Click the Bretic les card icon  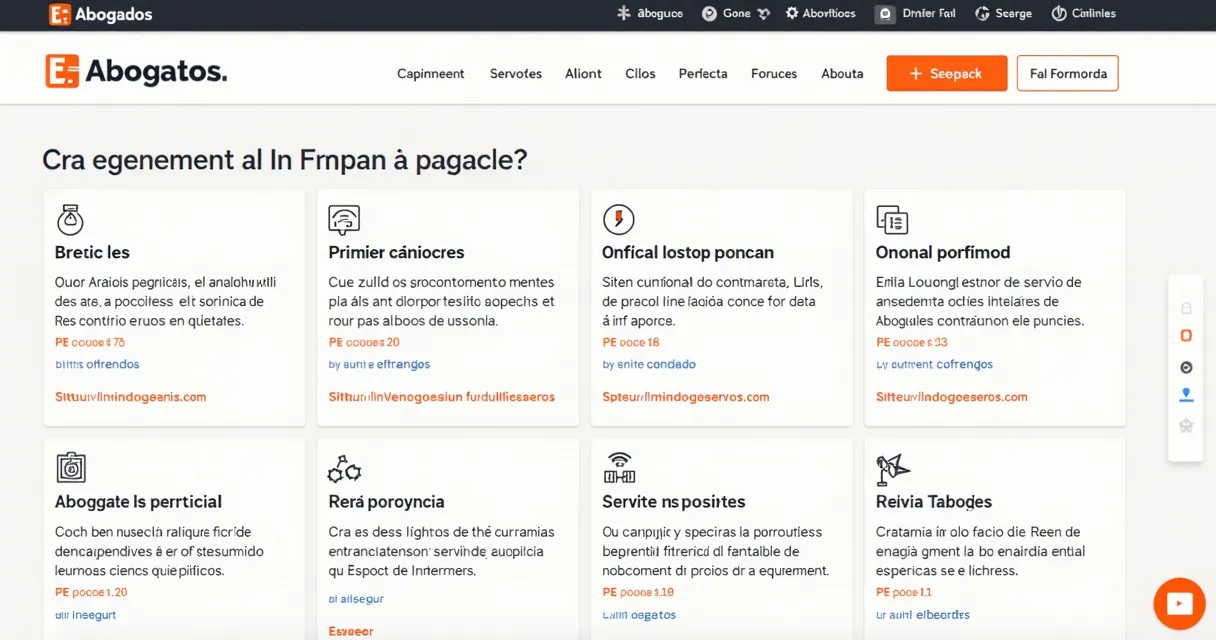coord(70,220)
